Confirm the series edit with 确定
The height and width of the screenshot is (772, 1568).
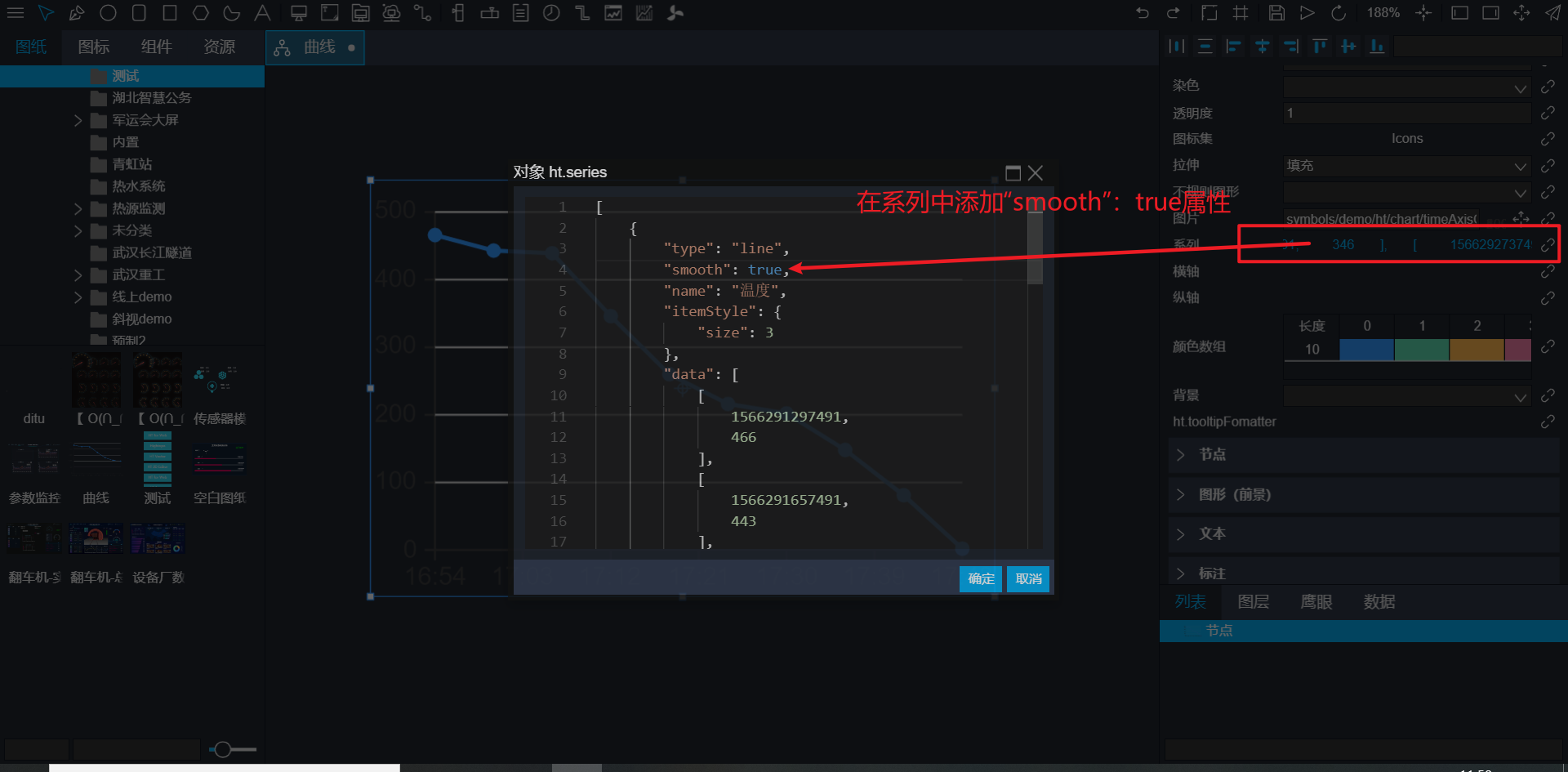click(x=980, y=579)
